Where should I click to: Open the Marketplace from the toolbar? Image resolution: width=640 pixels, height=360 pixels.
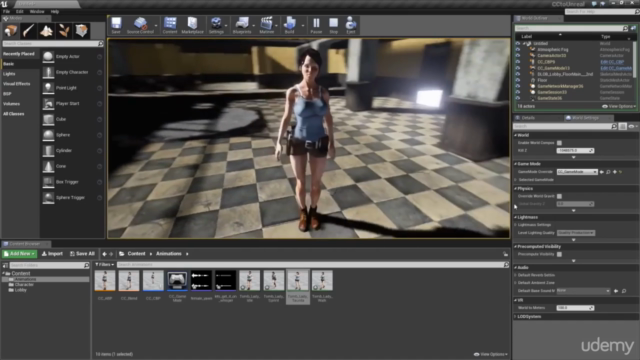coord(192,25)
